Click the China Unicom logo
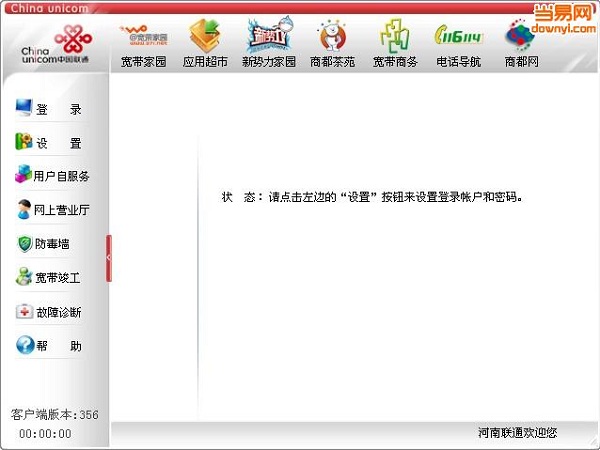Screen dimensions: 600x450 (54, 47)
